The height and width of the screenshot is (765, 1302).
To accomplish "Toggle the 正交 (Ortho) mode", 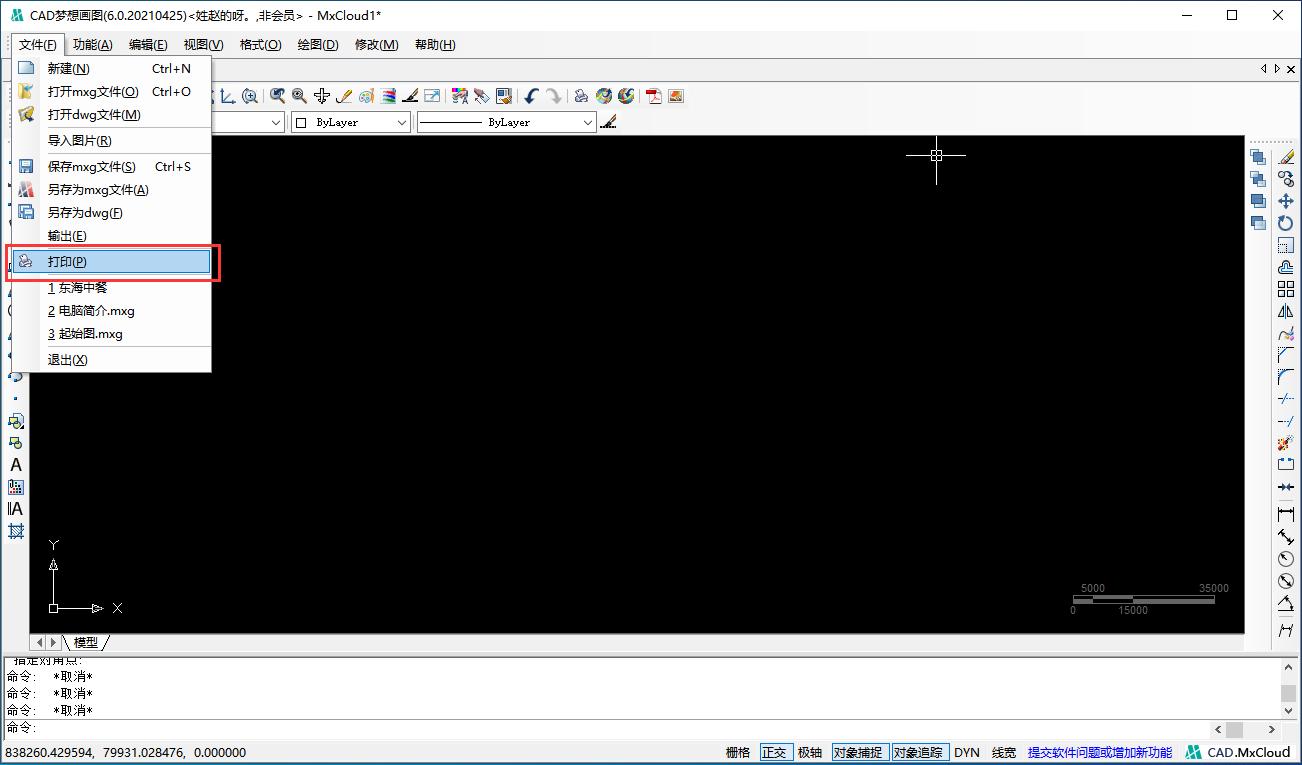I will pos(774,752).
